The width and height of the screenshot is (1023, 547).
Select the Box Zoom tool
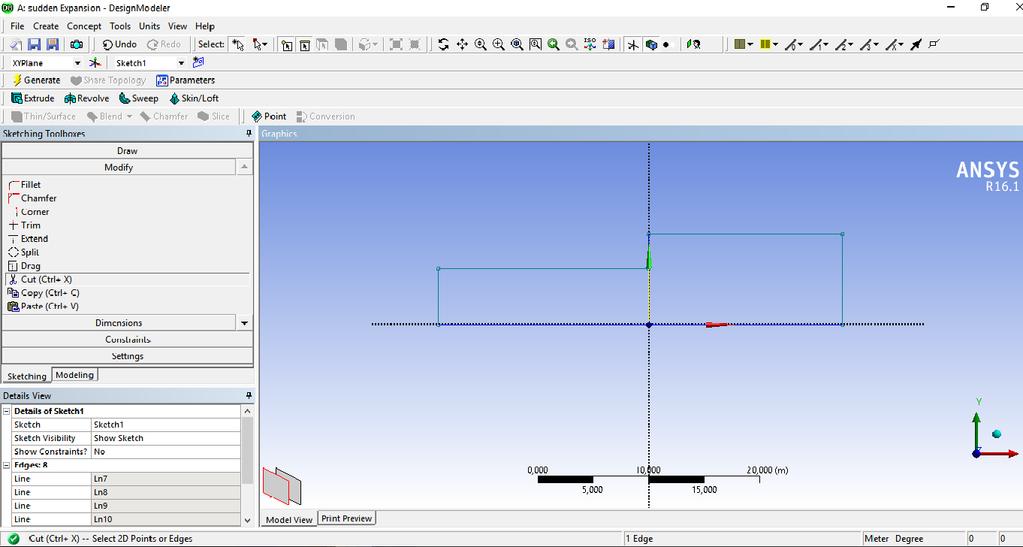[498, 44]
